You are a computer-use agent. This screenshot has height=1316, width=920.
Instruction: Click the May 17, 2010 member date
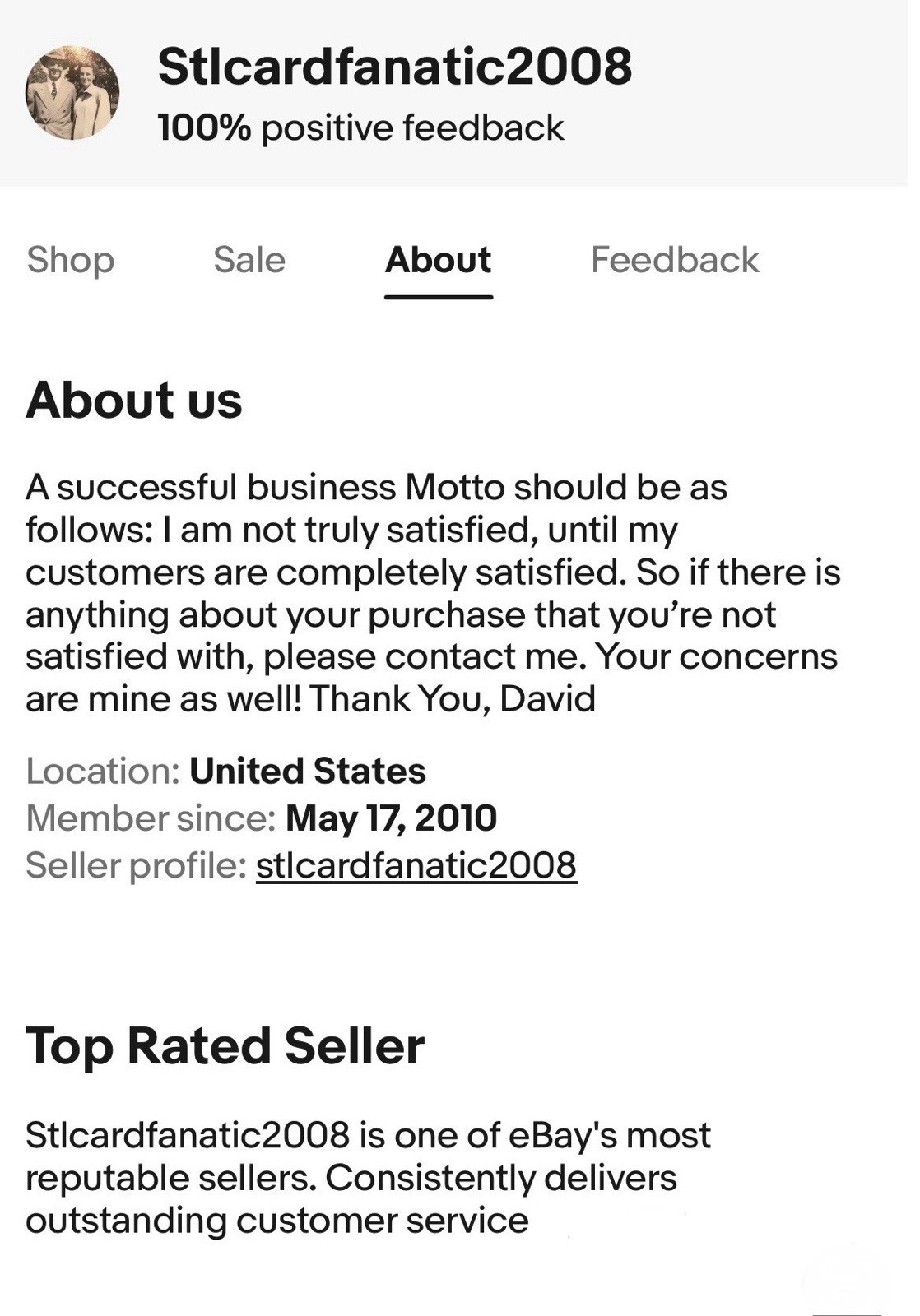coord(391,818)
